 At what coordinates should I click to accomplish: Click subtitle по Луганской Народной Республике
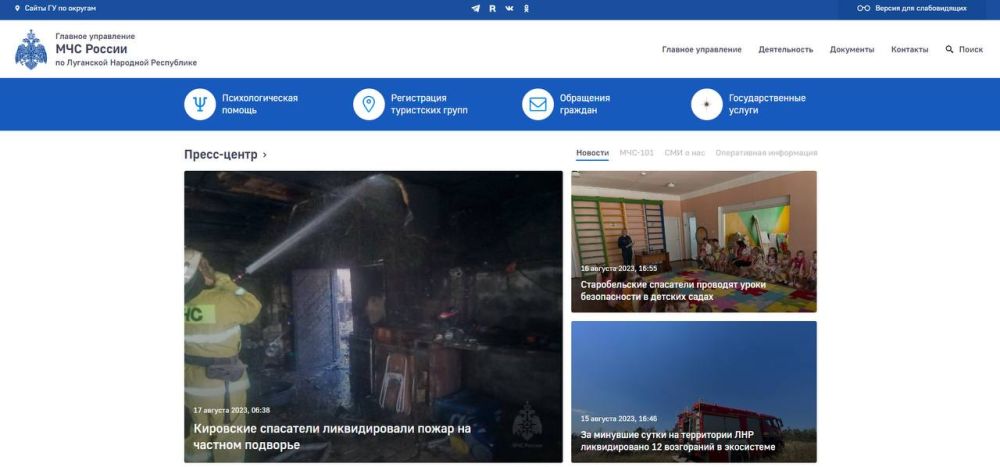(x=126, y=63)
